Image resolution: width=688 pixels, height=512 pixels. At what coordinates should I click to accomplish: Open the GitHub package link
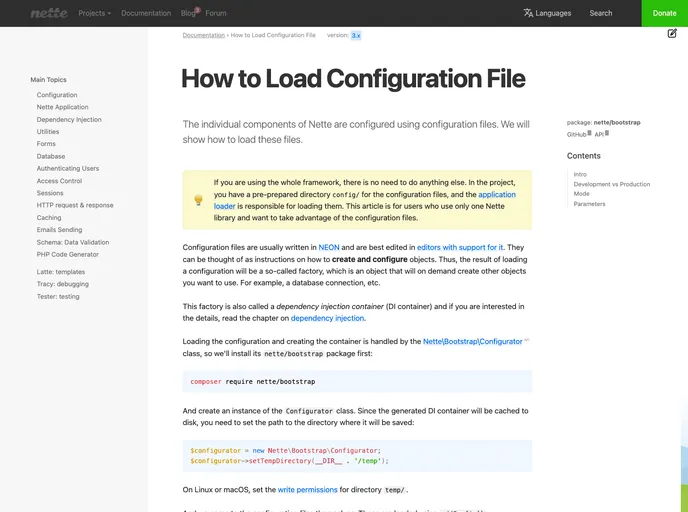(579, 134)
